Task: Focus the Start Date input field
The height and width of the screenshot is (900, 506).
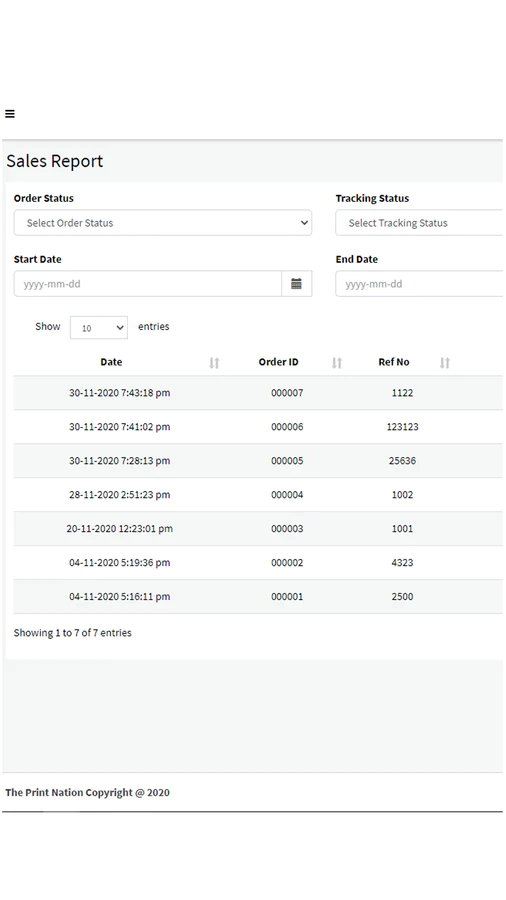Action: tap(148, 284)
